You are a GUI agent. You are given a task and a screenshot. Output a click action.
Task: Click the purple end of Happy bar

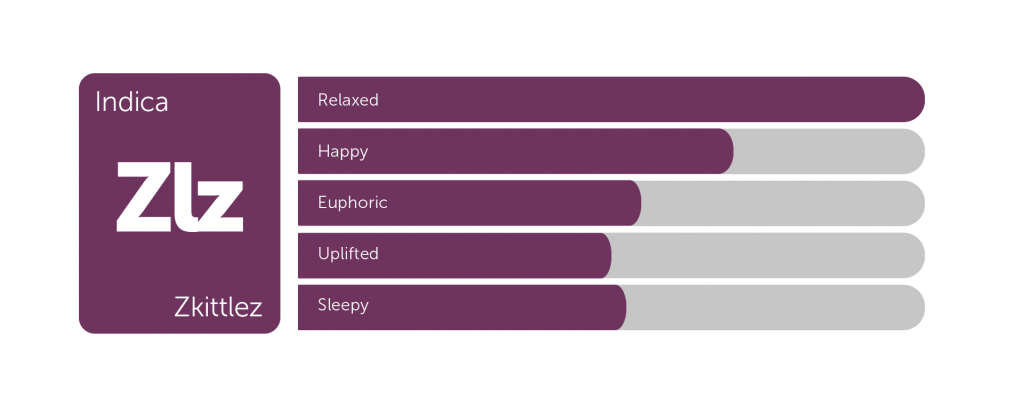[x=722, y=152]
